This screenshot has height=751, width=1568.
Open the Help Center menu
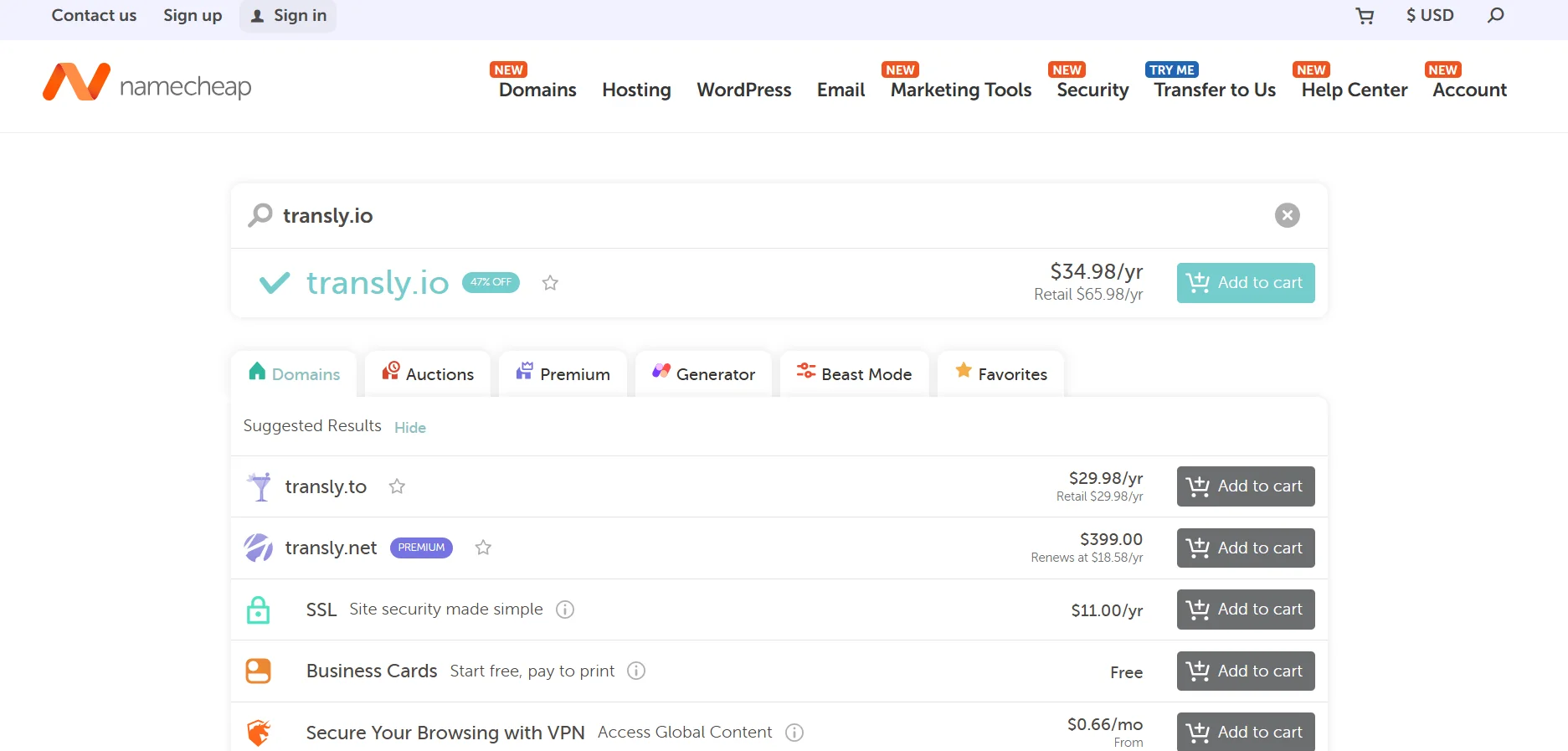[1355, 90]
